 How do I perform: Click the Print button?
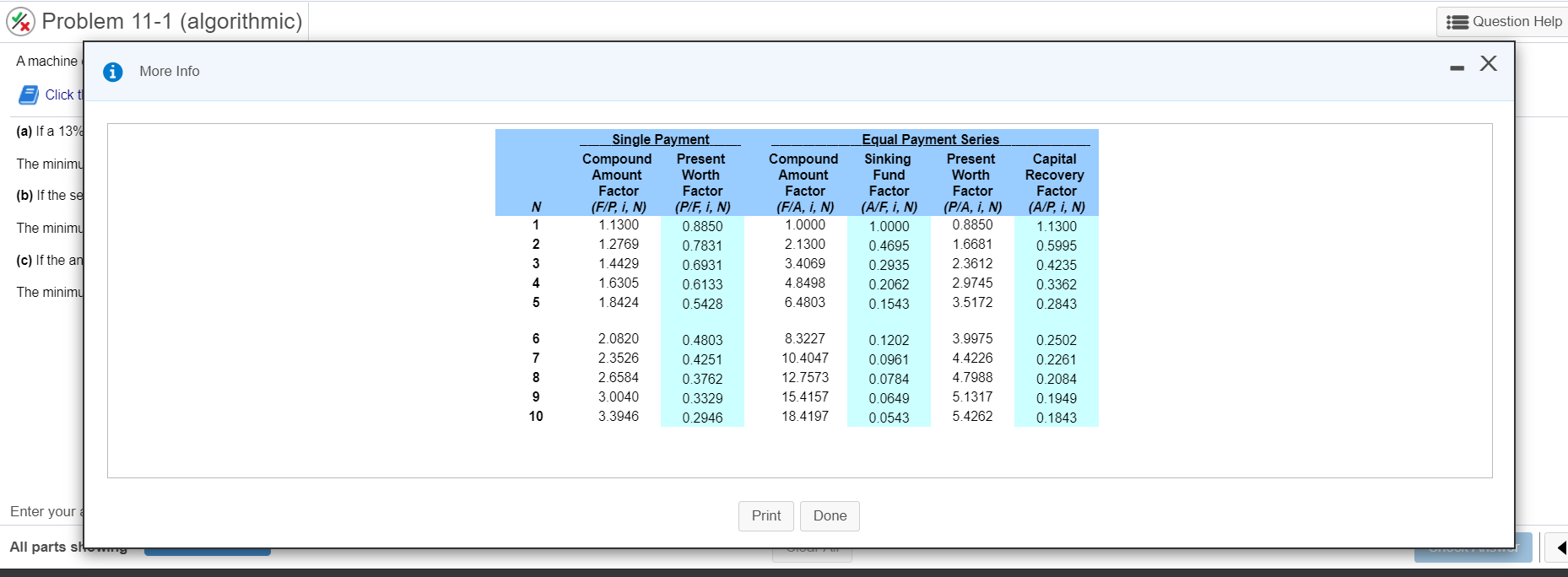point(766,515)
